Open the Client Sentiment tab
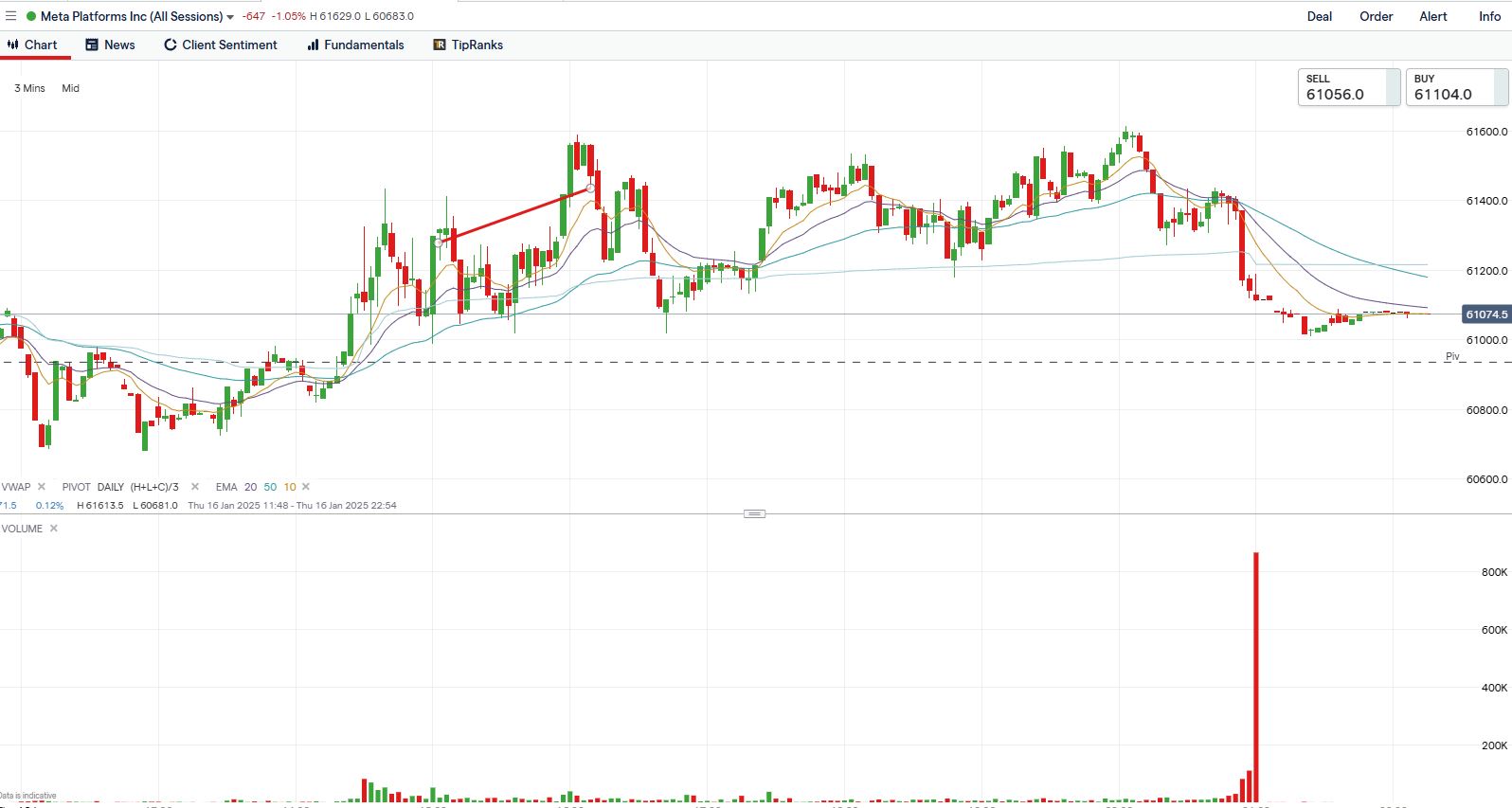 point(220,45)
